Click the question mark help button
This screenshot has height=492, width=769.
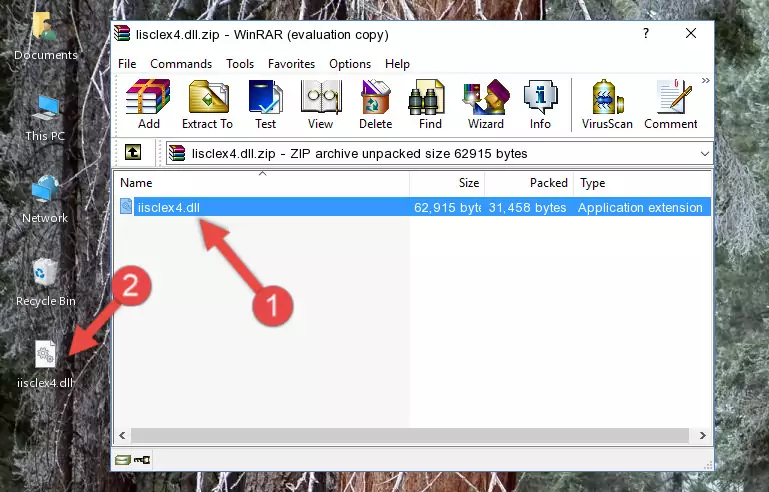pyautogui.click(x=646, y=33)
